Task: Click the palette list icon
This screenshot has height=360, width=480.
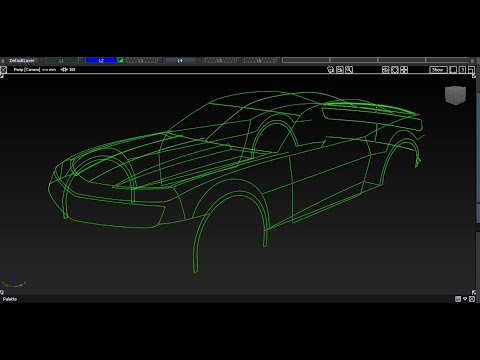Action: 458,299
